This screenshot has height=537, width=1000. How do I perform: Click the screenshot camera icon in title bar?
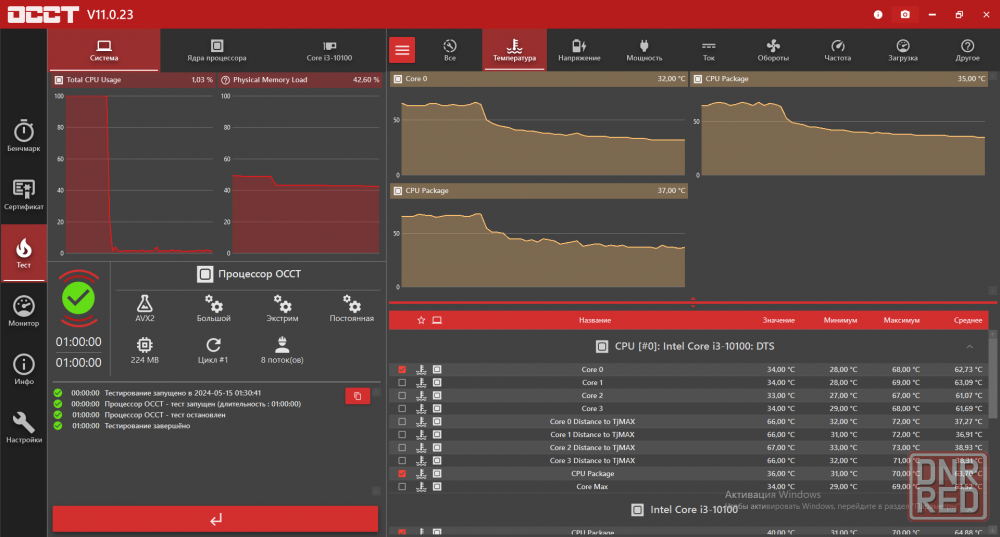tap(905, 15)
